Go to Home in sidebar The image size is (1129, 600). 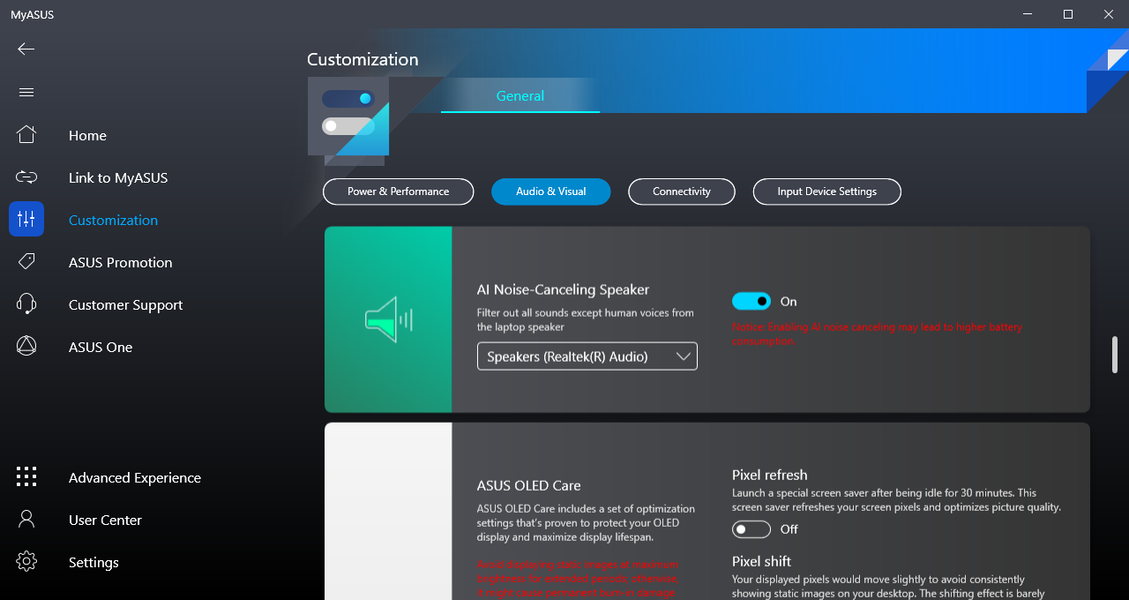click(x=88, y=135)
